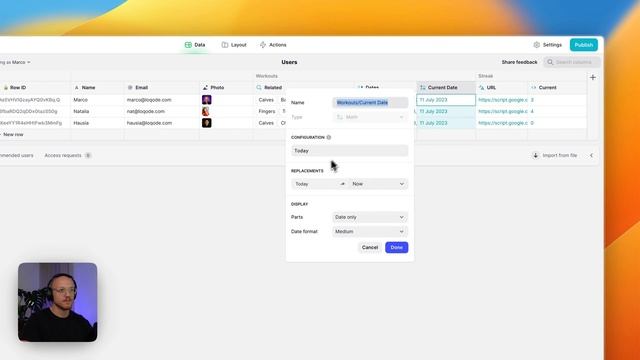The height and width of the screenshot is (360, 640).
Task: Add a new column with plus icon
Action: pyautogui.click(x=593, y=77)
